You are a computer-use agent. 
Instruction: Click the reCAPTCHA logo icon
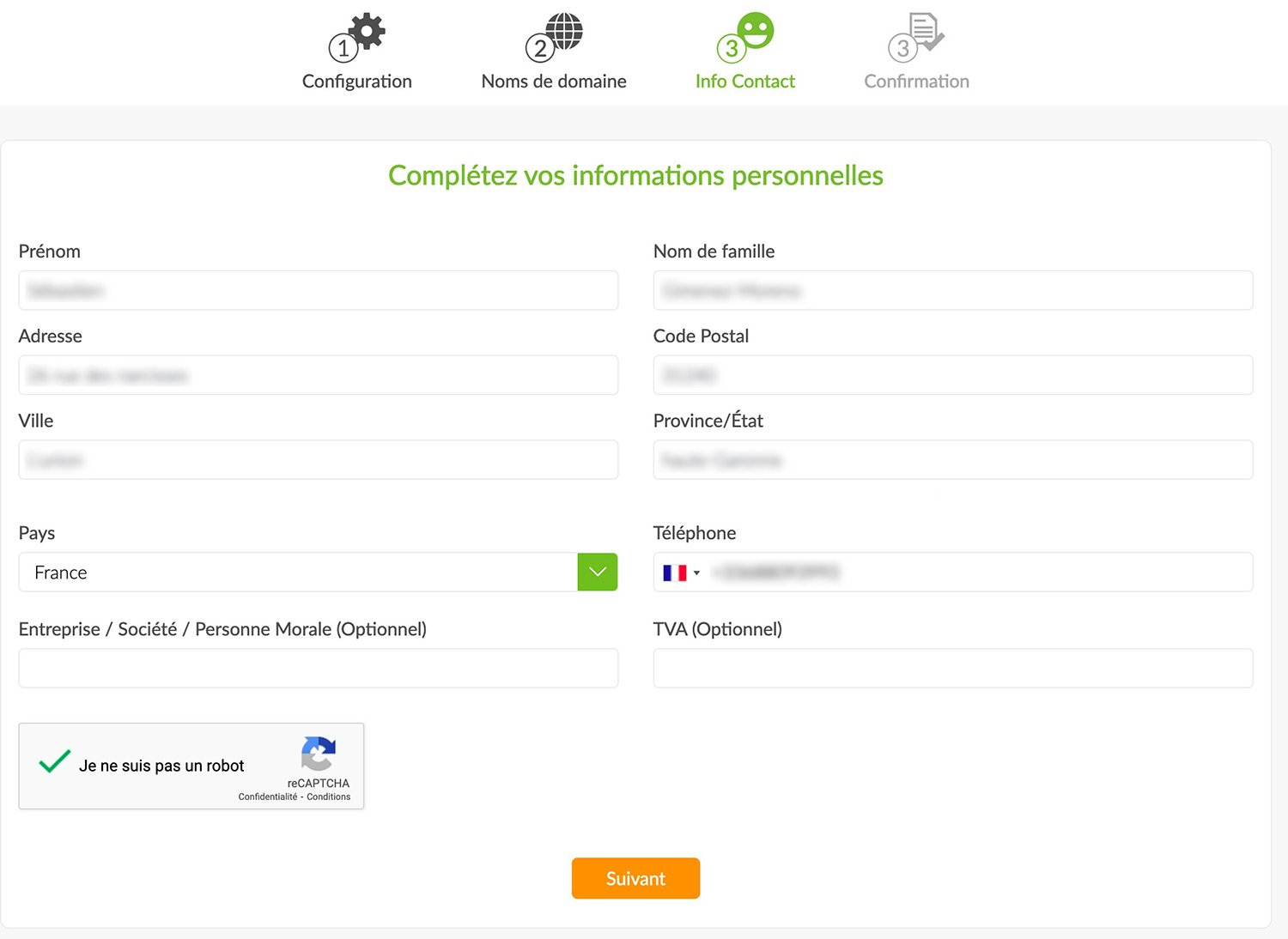pyautogui.click(x=319, y=754)
